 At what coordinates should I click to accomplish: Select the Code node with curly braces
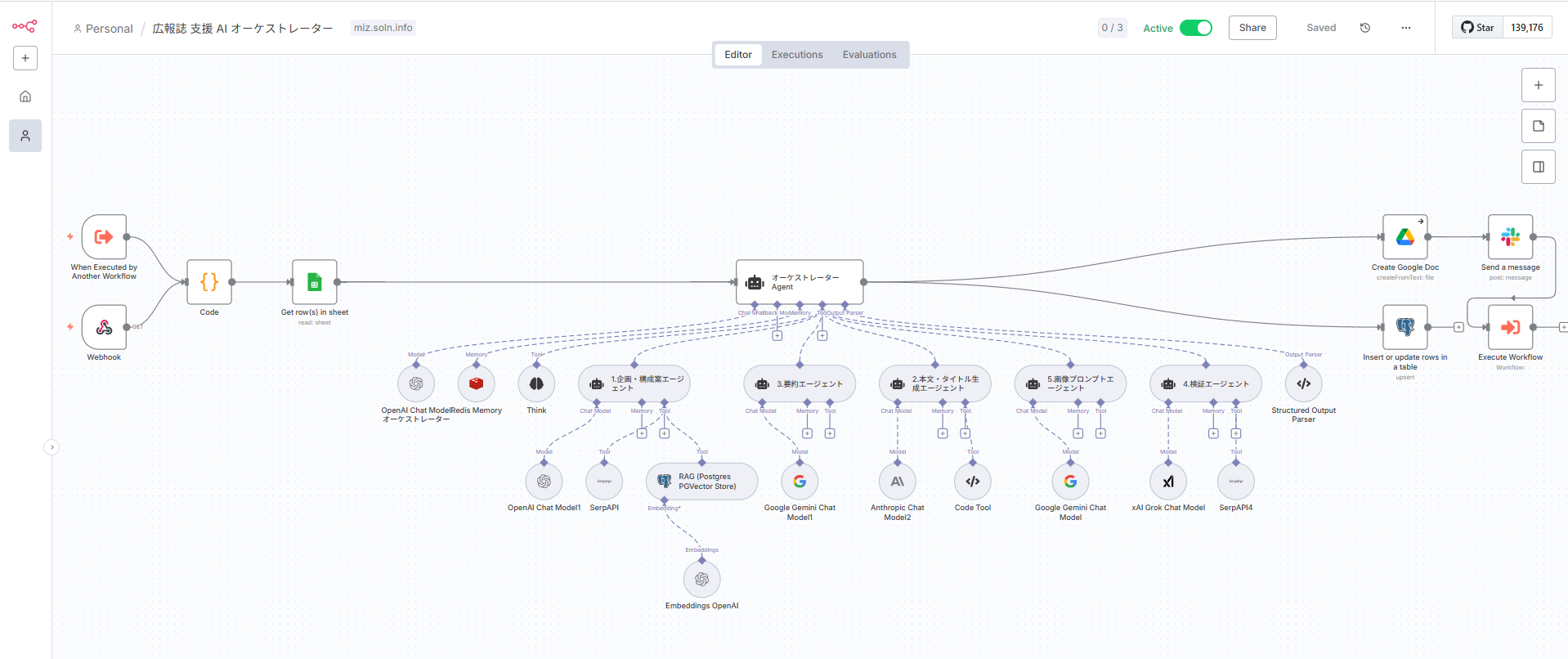click(209, 282)
